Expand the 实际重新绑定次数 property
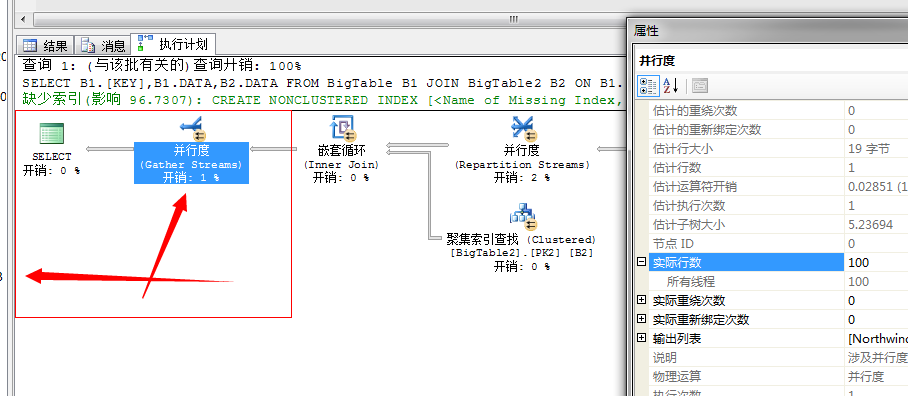 (642, 320)
